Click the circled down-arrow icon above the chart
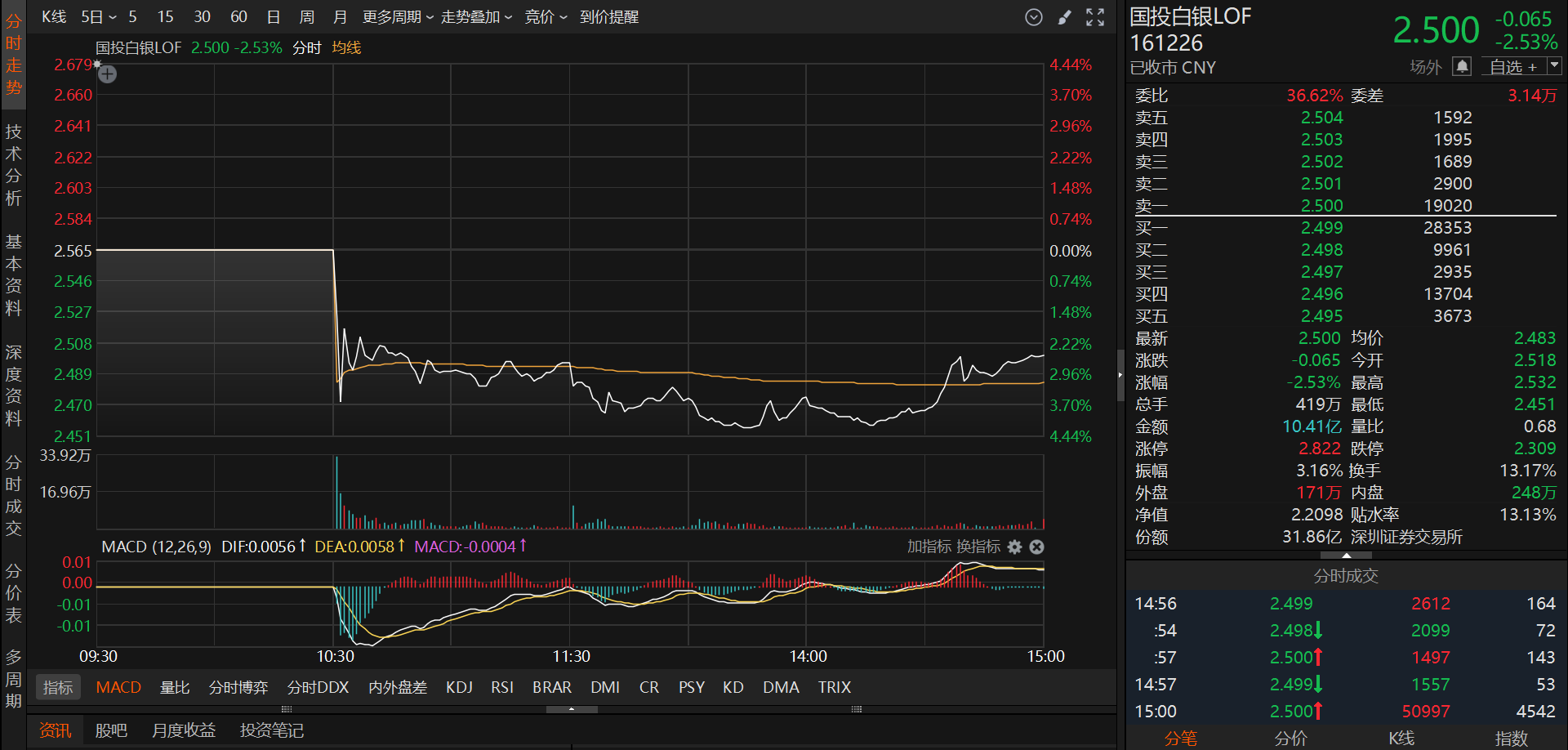 pos(1034,17)
